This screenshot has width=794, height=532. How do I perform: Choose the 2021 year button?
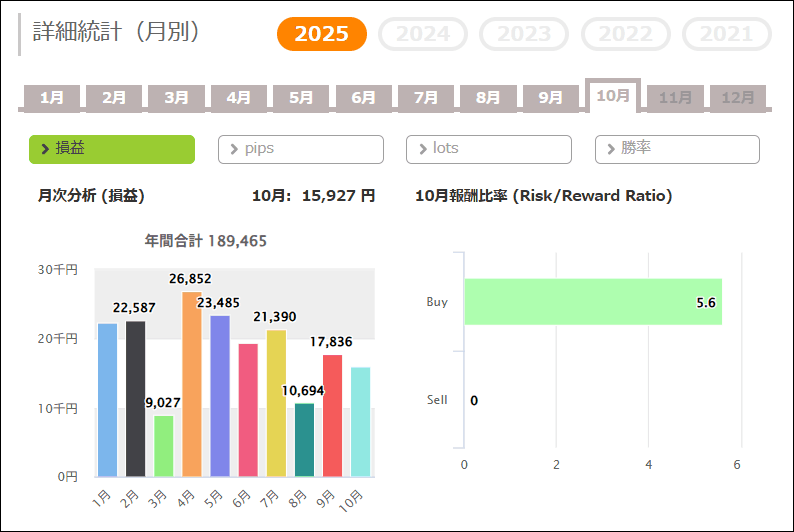coord(726,34)
